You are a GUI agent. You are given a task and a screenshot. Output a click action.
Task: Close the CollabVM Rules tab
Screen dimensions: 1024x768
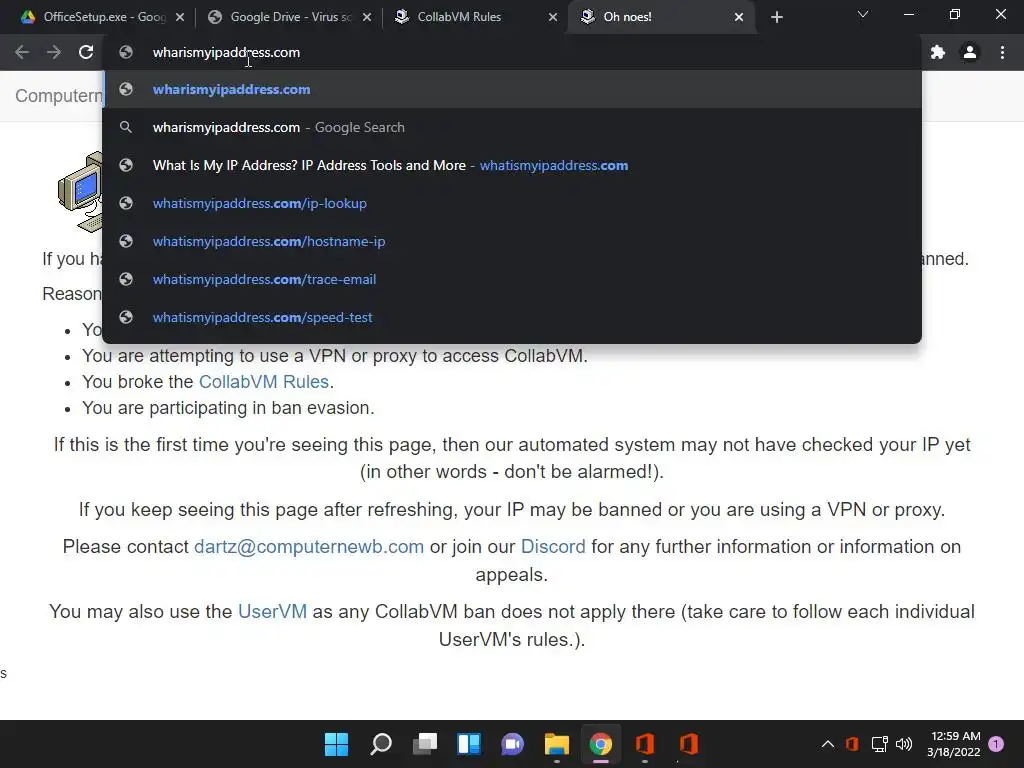pos(553,17)
